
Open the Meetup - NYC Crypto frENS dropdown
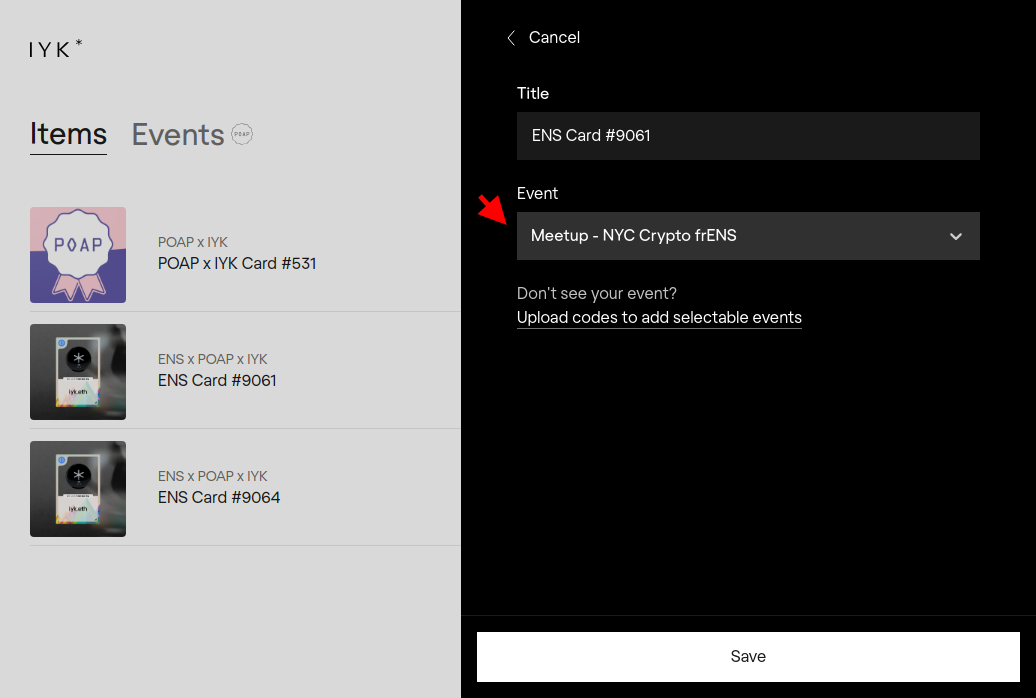[748, 236]
